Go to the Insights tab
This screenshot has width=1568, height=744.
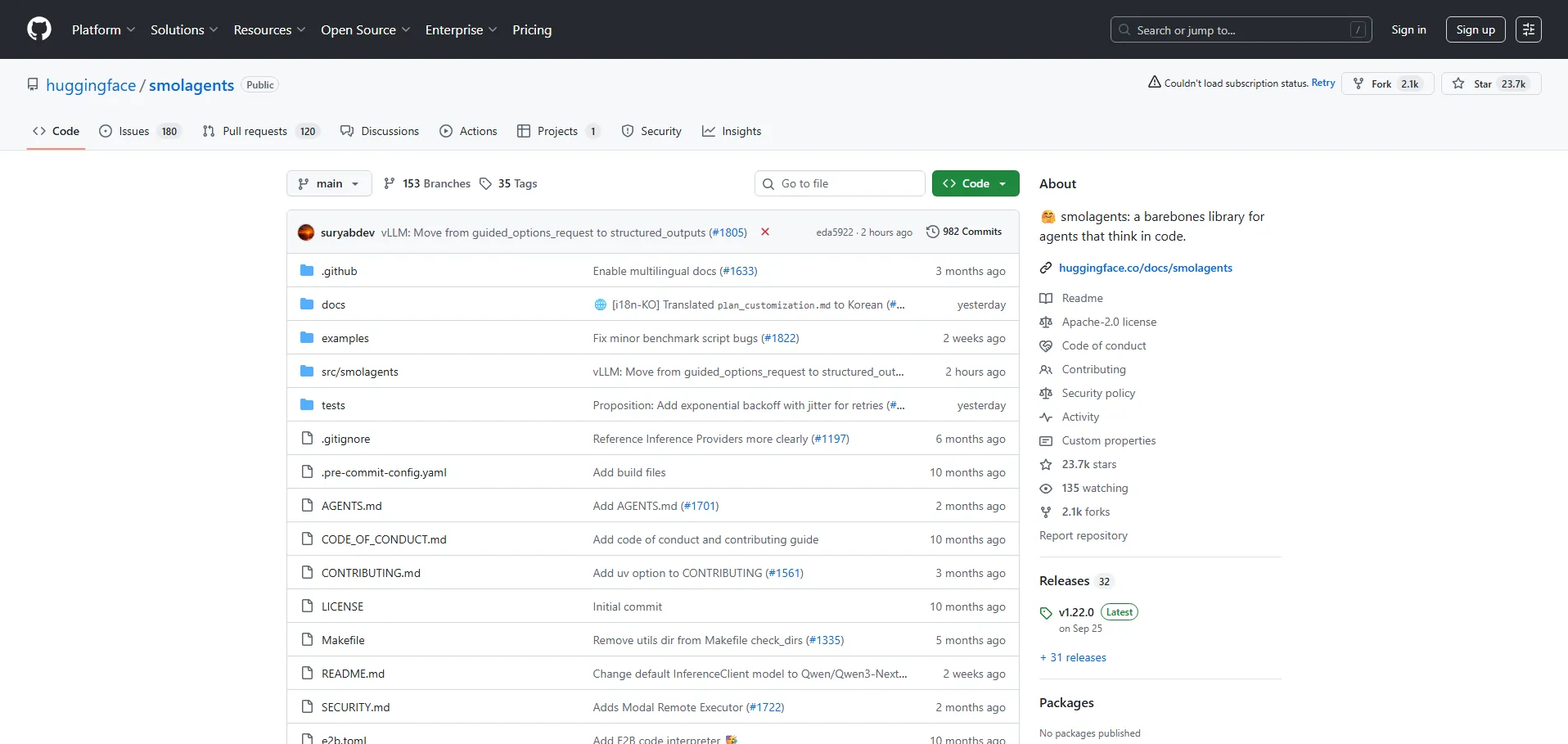point(732,131)
